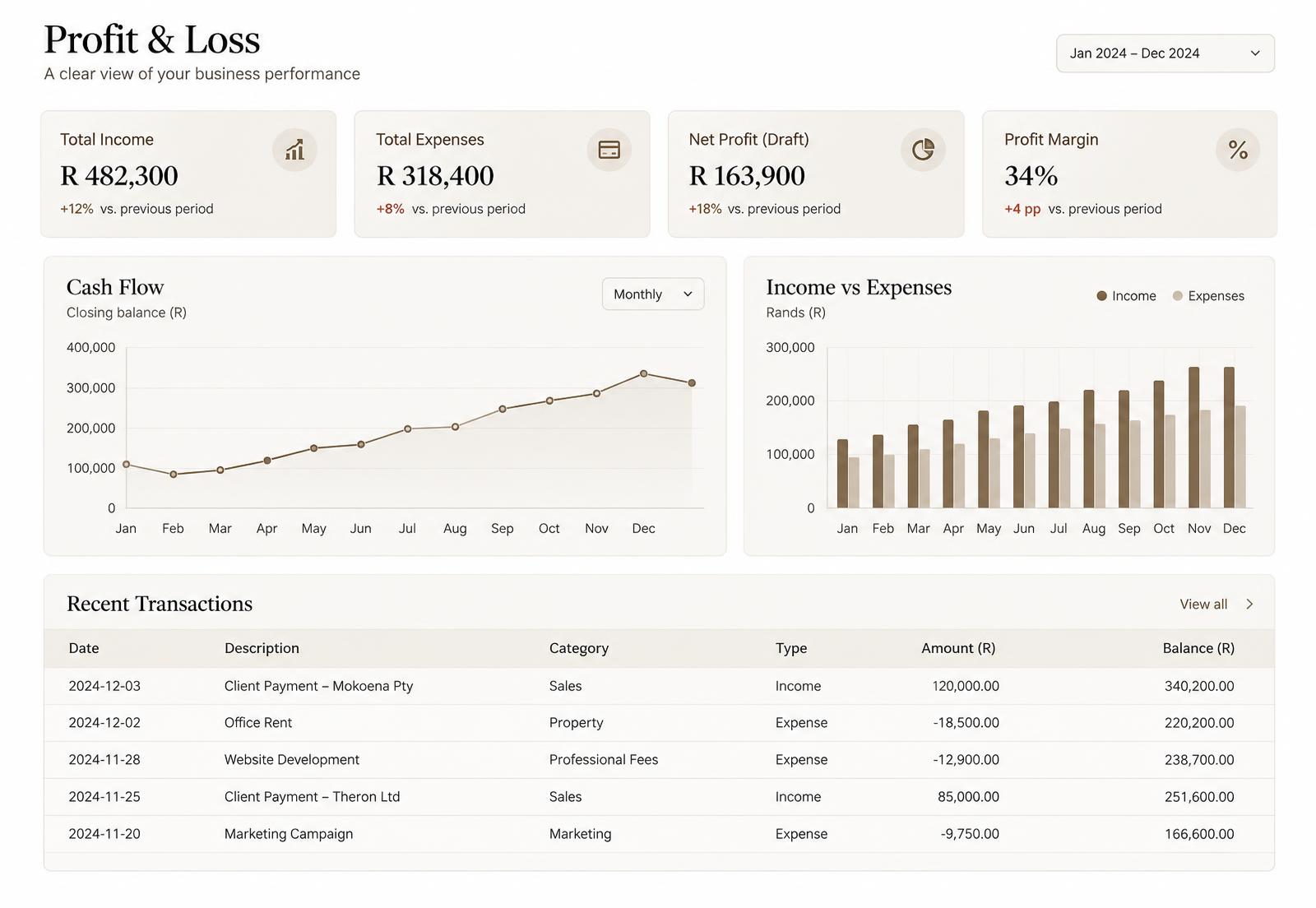Click the +8% change on Total Expenses
1316x908 pixels.
tap(391, 209)
